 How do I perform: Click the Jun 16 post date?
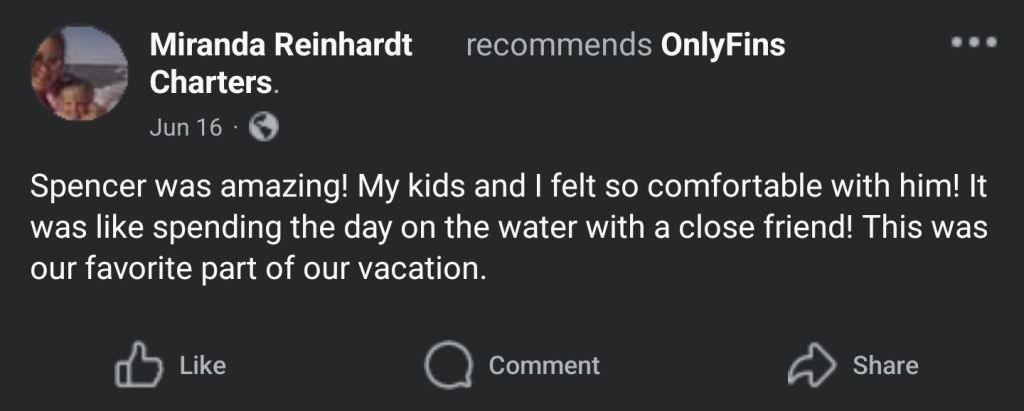point(185,128)
